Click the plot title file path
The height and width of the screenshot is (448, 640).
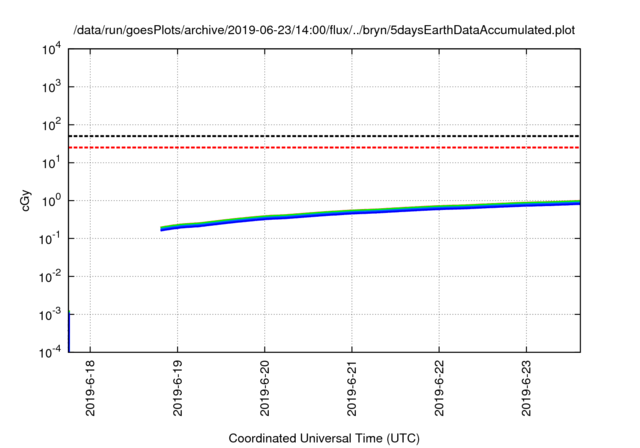(324, 31)
